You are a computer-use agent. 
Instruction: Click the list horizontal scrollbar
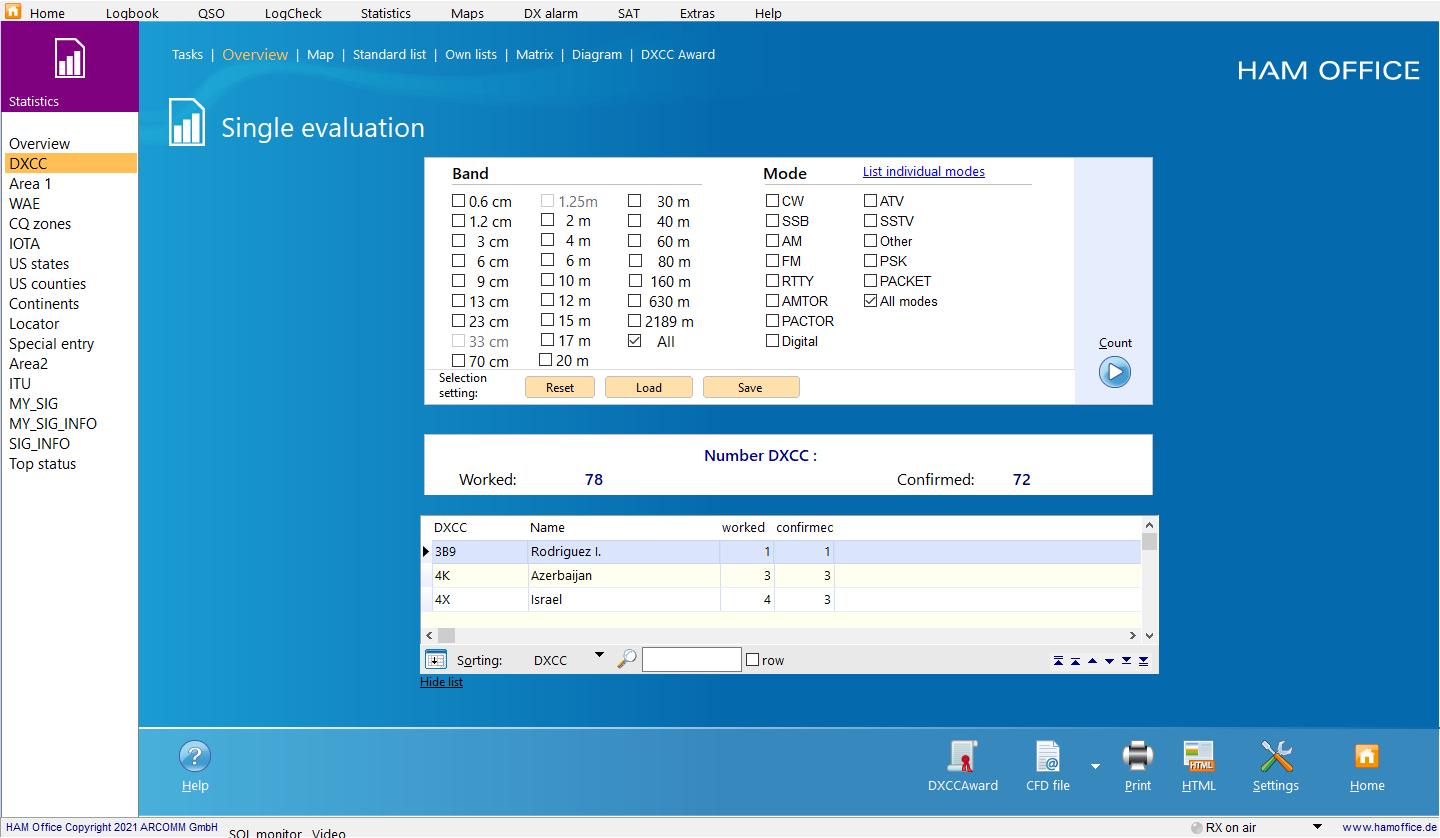[780, 635]
